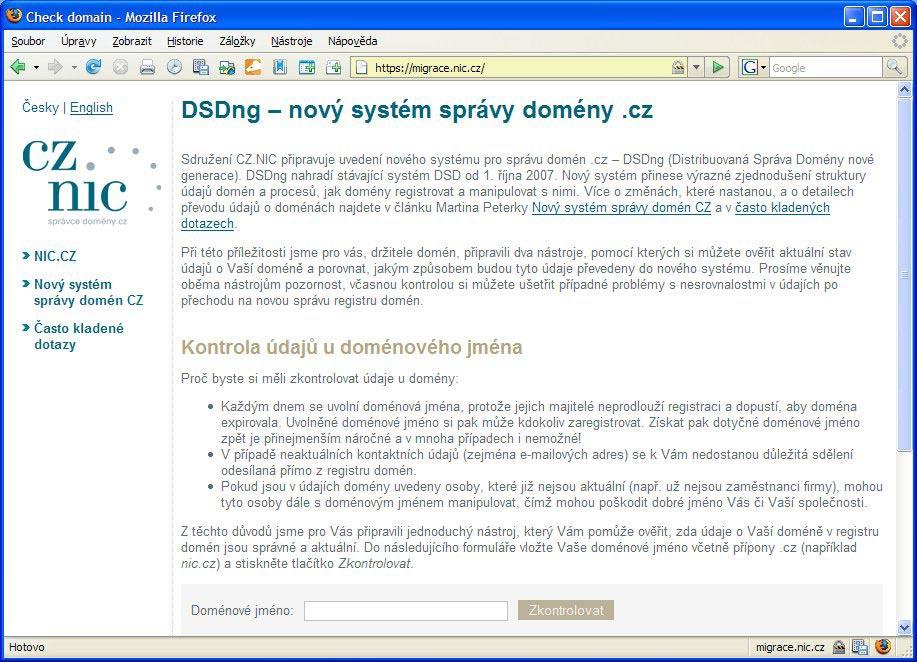Click the main heading DSDng – nový systém
Viewport: 917px width, 662px height.
tap(417, 110)
